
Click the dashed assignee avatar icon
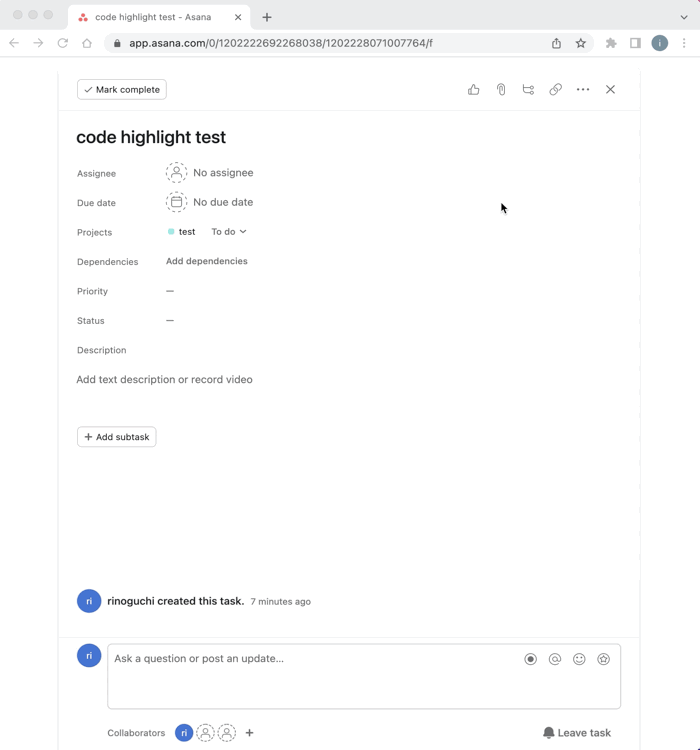[176, 173]
